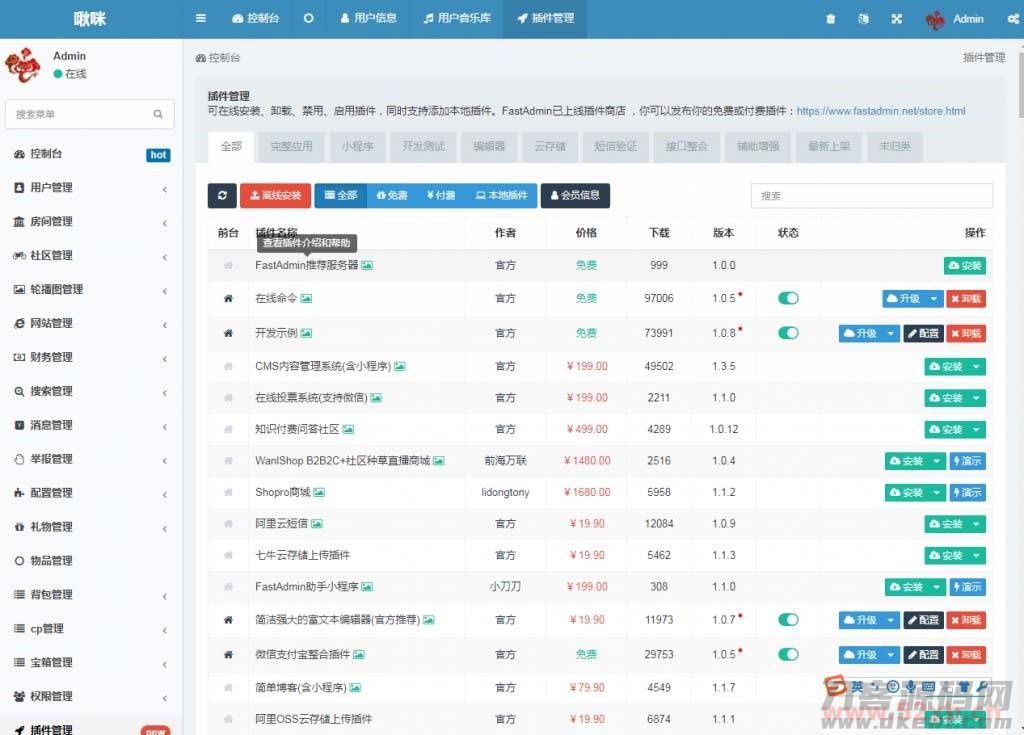Click the hamburger menu toggle icon
Viewport: 1024px width, 735px height.
click(201, 19)
